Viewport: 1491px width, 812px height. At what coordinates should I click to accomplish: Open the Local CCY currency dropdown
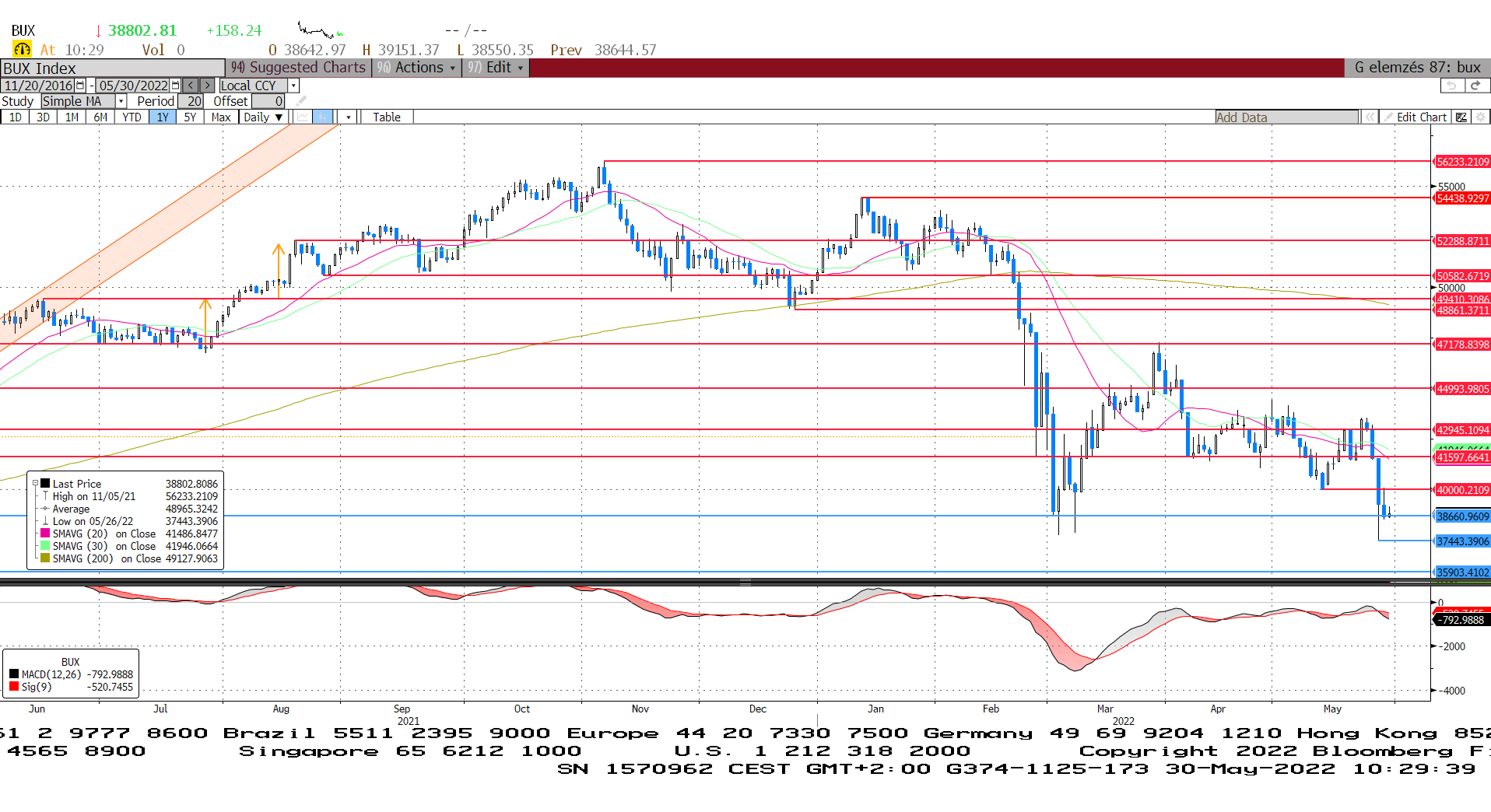pos(293,86)
